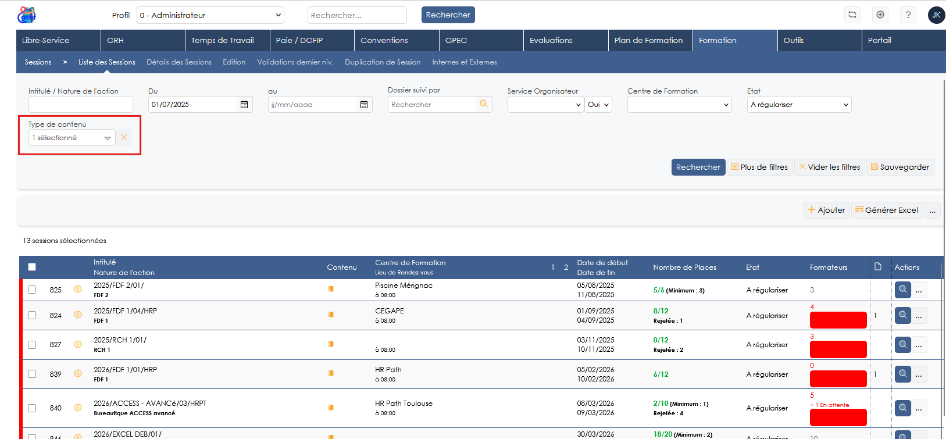Click Vider les filtres button

click(829, 168)
